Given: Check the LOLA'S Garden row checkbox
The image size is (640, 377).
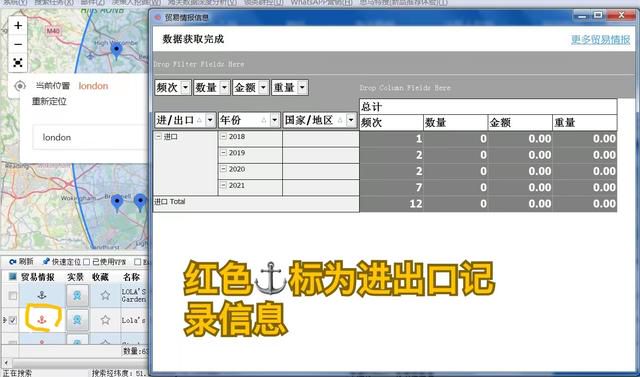Looking at the screenshot, I should click(13, 295).
